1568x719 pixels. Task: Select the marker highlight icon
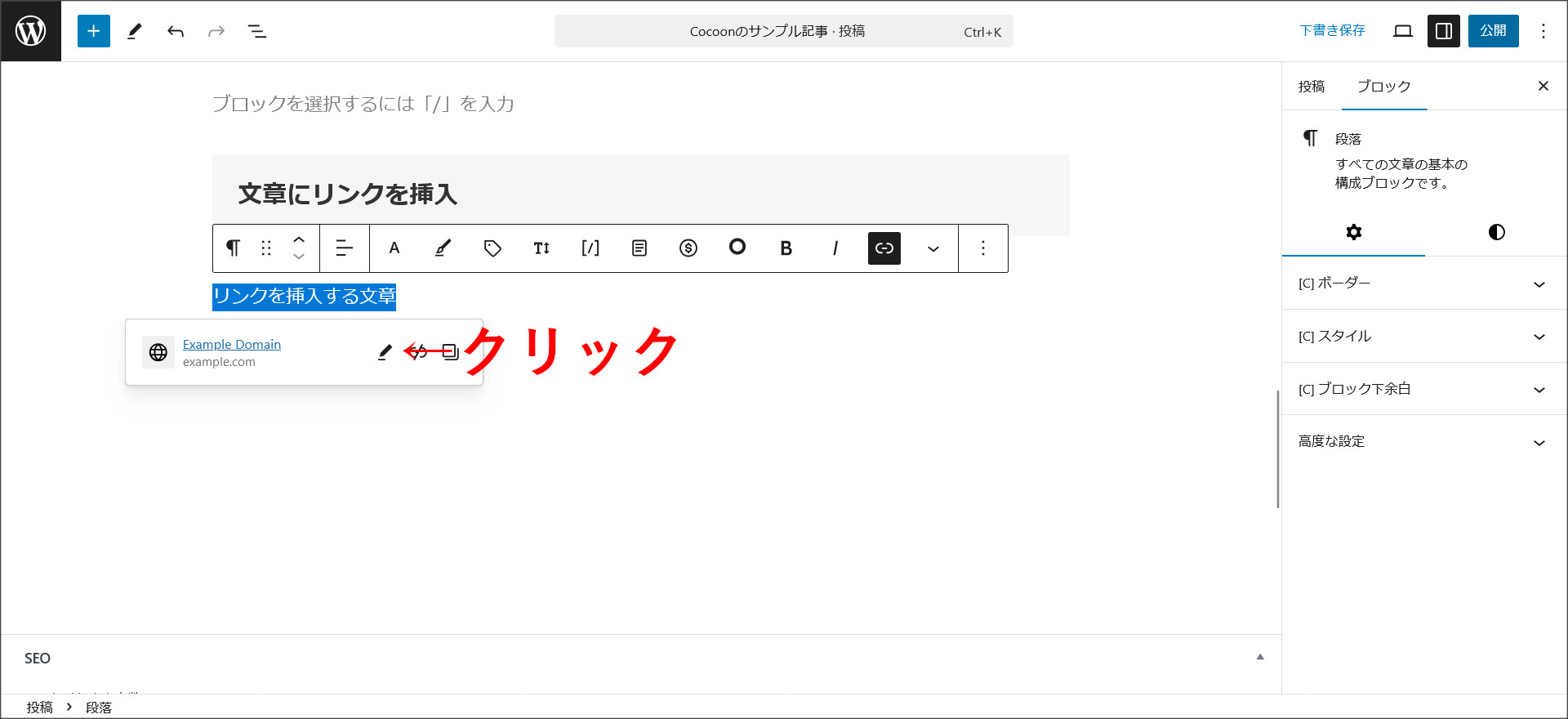point(443,248)
